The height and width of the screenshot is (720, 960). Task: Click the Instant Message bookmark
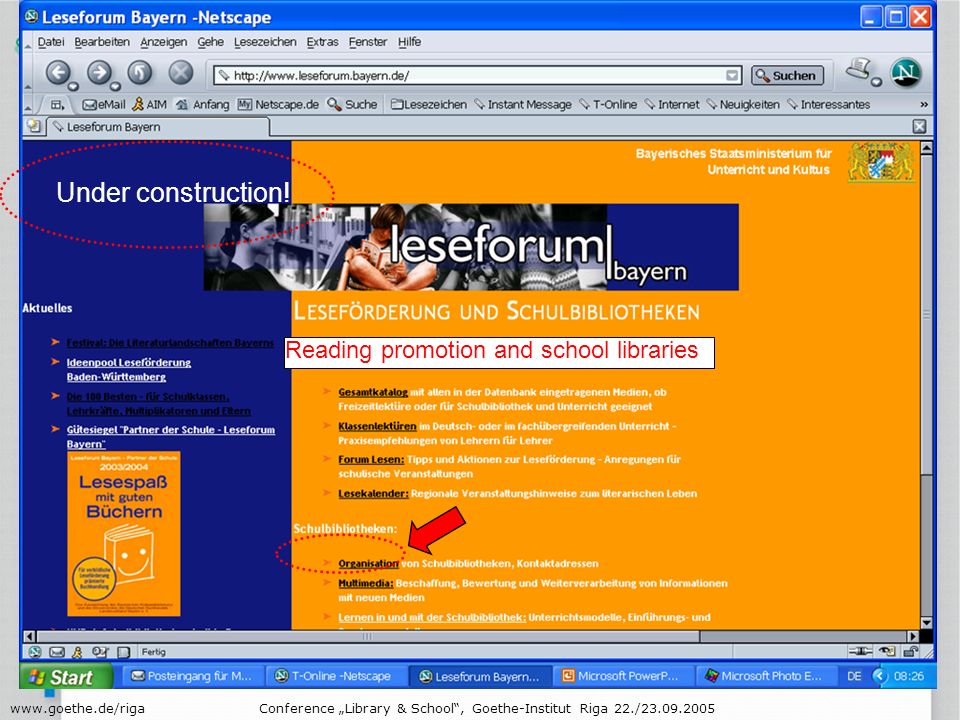click(x=523, y=105)
